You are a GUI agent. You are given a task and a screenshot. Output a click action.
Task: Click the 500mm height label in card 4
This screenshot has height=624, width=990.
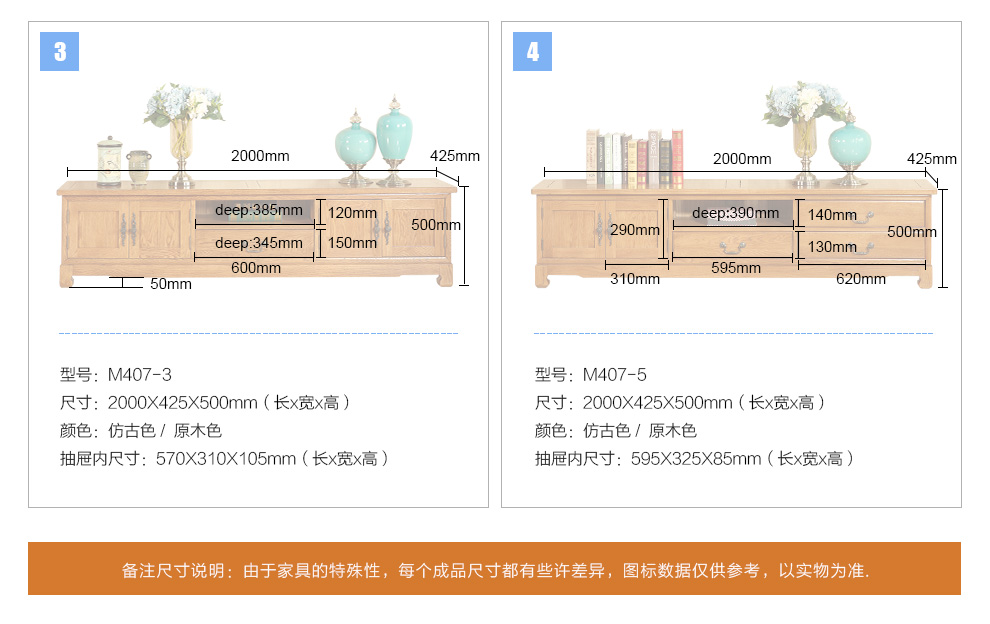pyautogui.click(x=912, y=232)
